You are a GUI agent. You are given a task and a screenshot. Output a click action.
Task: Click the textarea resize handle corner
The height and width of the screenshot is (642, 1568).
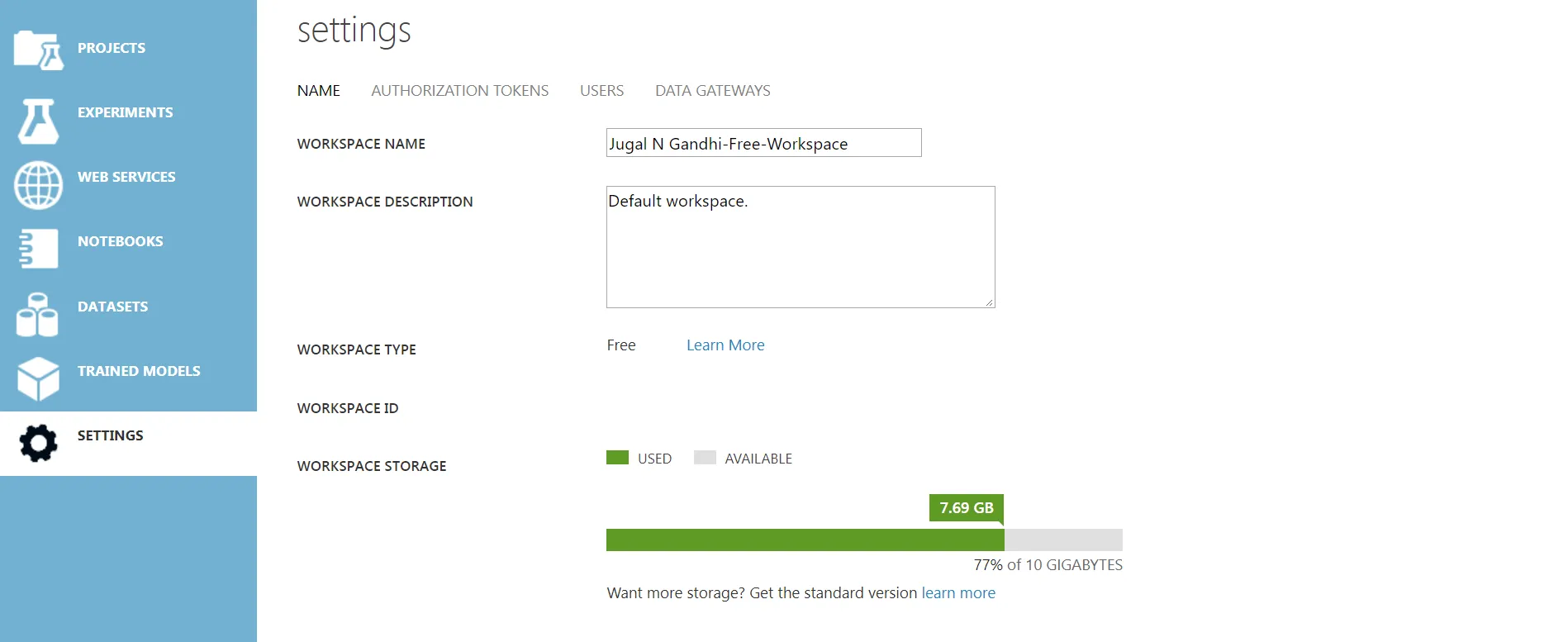pyautogui.click(x=989, y=302)
